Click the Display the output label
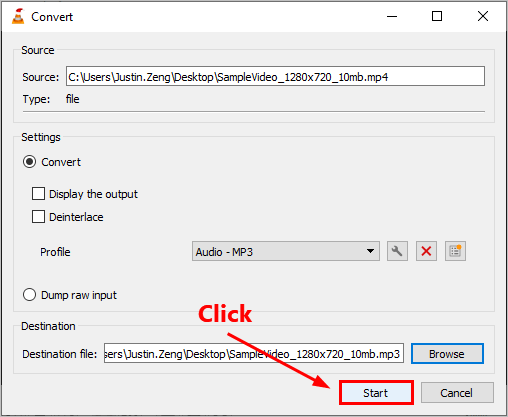Image resolution: width=508 pixels, height=417 pixels. [x=93, y=194]
